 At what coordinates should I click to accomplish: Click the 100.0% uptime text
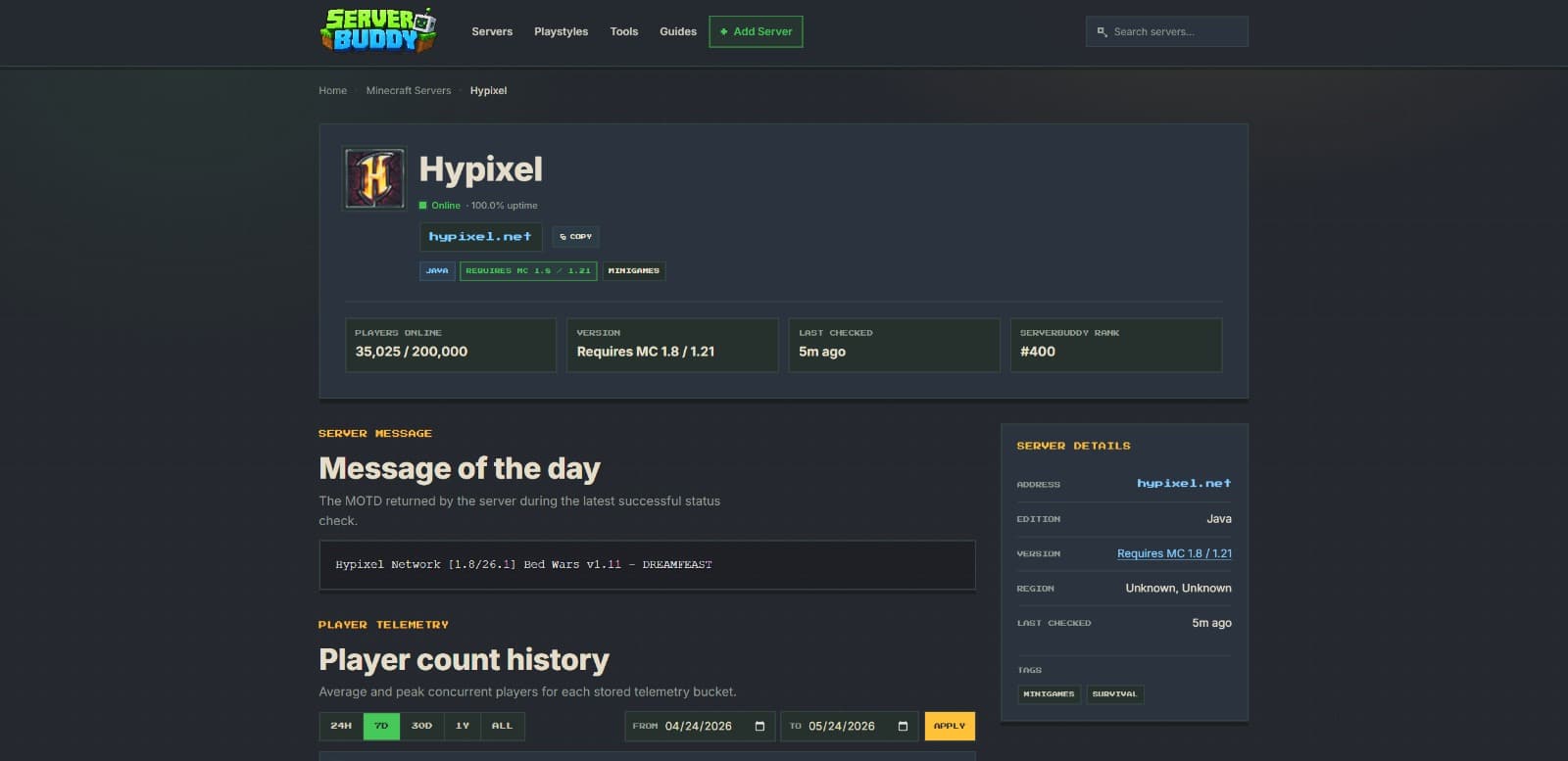click(504, 206)
